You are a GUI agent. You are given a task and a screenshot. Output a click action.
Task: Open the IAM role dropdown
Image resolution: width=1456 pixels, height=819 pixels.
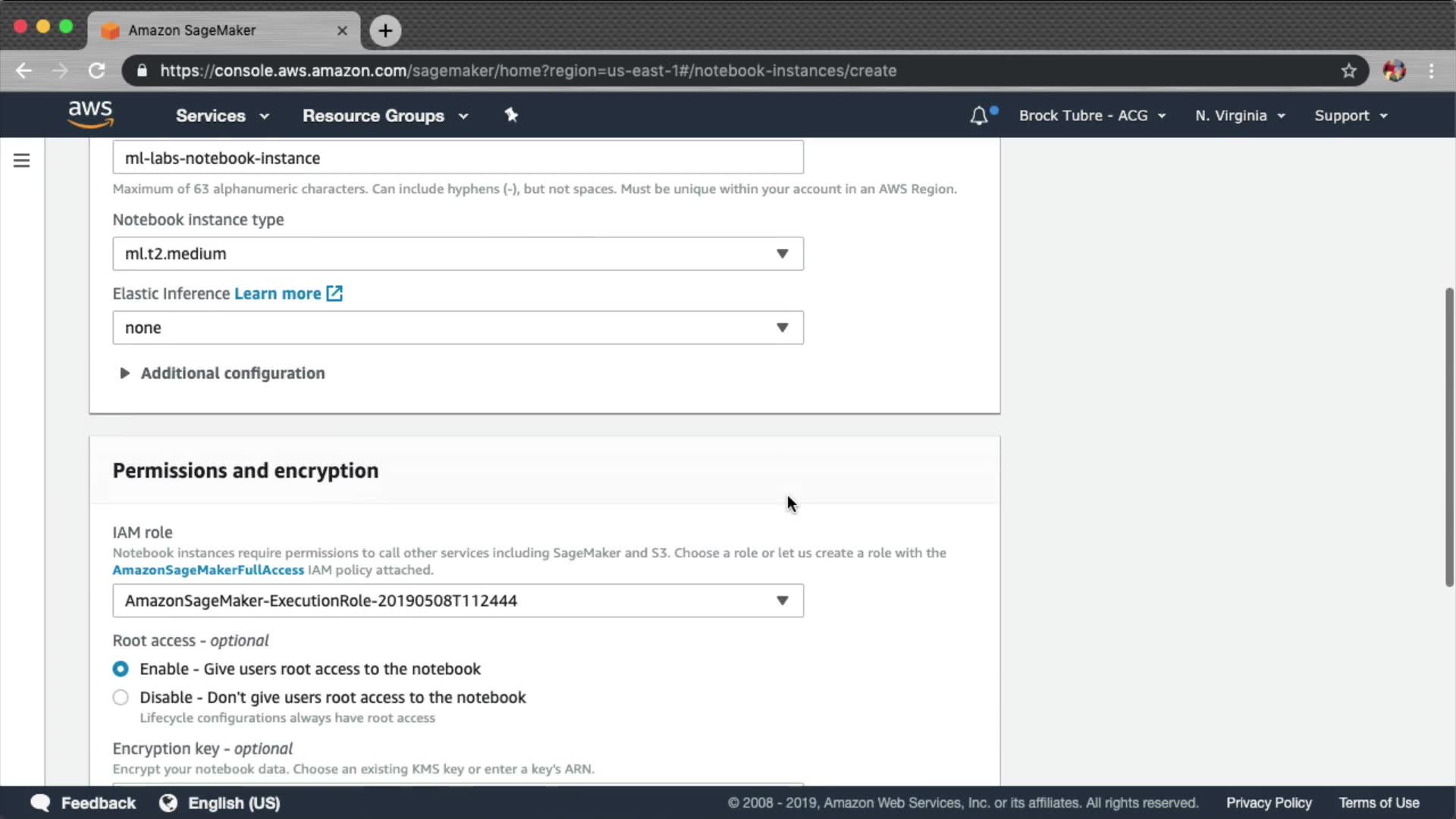coord(457,601)
